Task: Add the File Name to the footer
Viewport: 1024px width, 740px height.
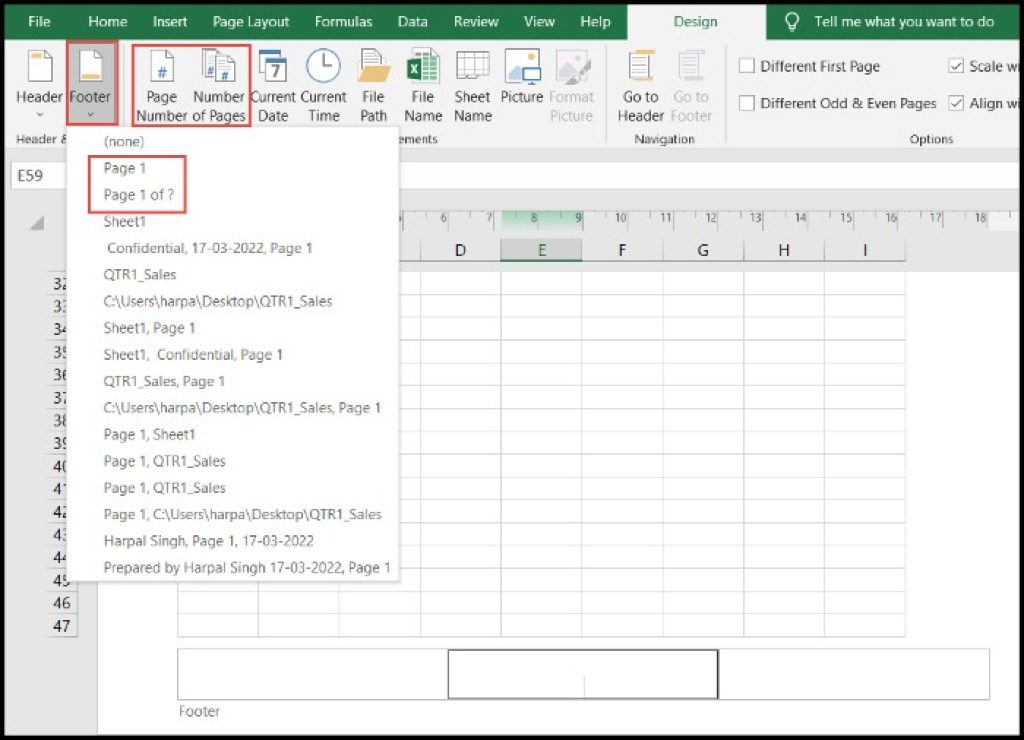Action: click(422, 83)
